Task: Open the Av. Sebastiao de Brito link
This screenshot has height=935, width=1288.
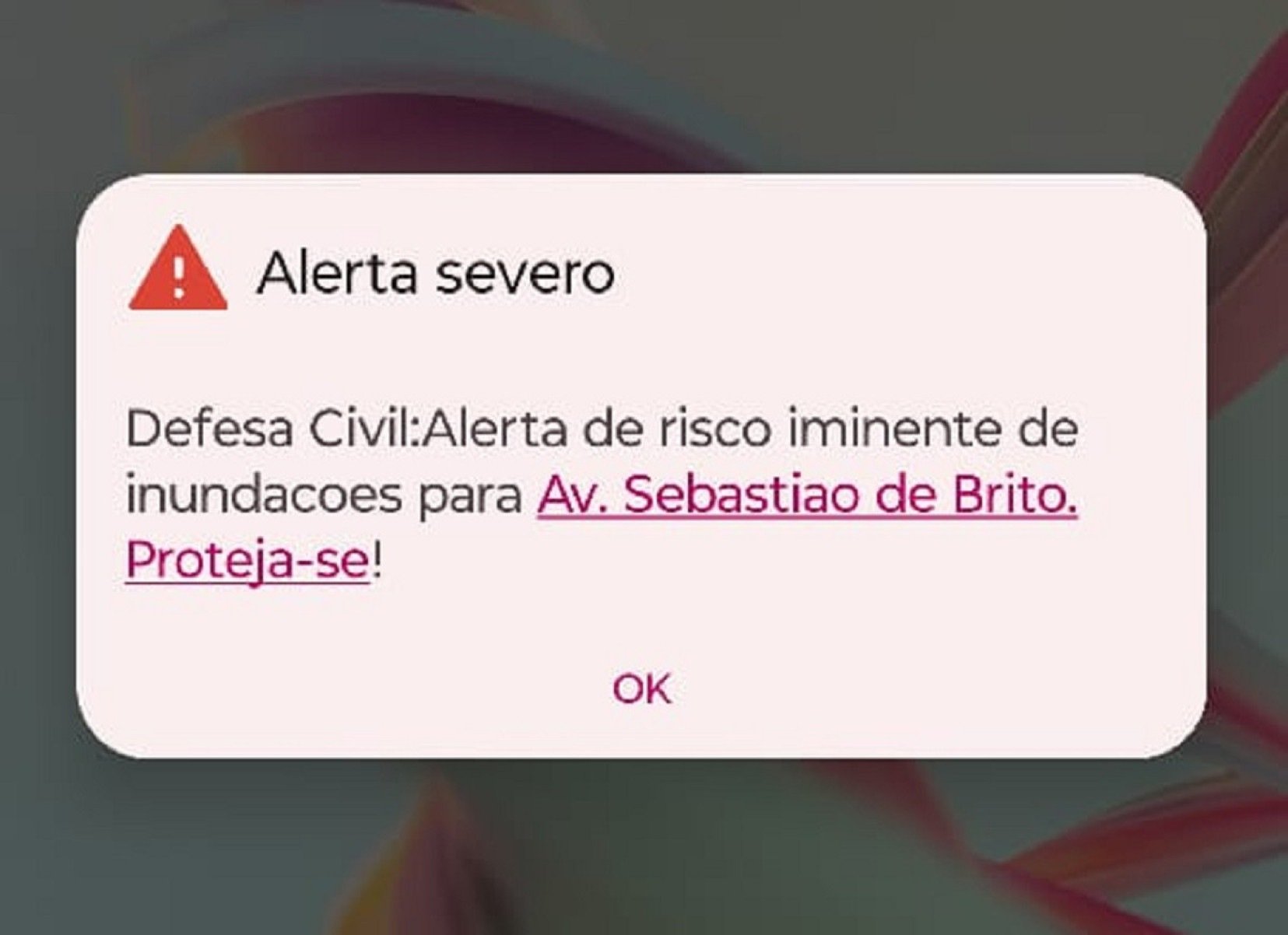Action: (807, 495)
